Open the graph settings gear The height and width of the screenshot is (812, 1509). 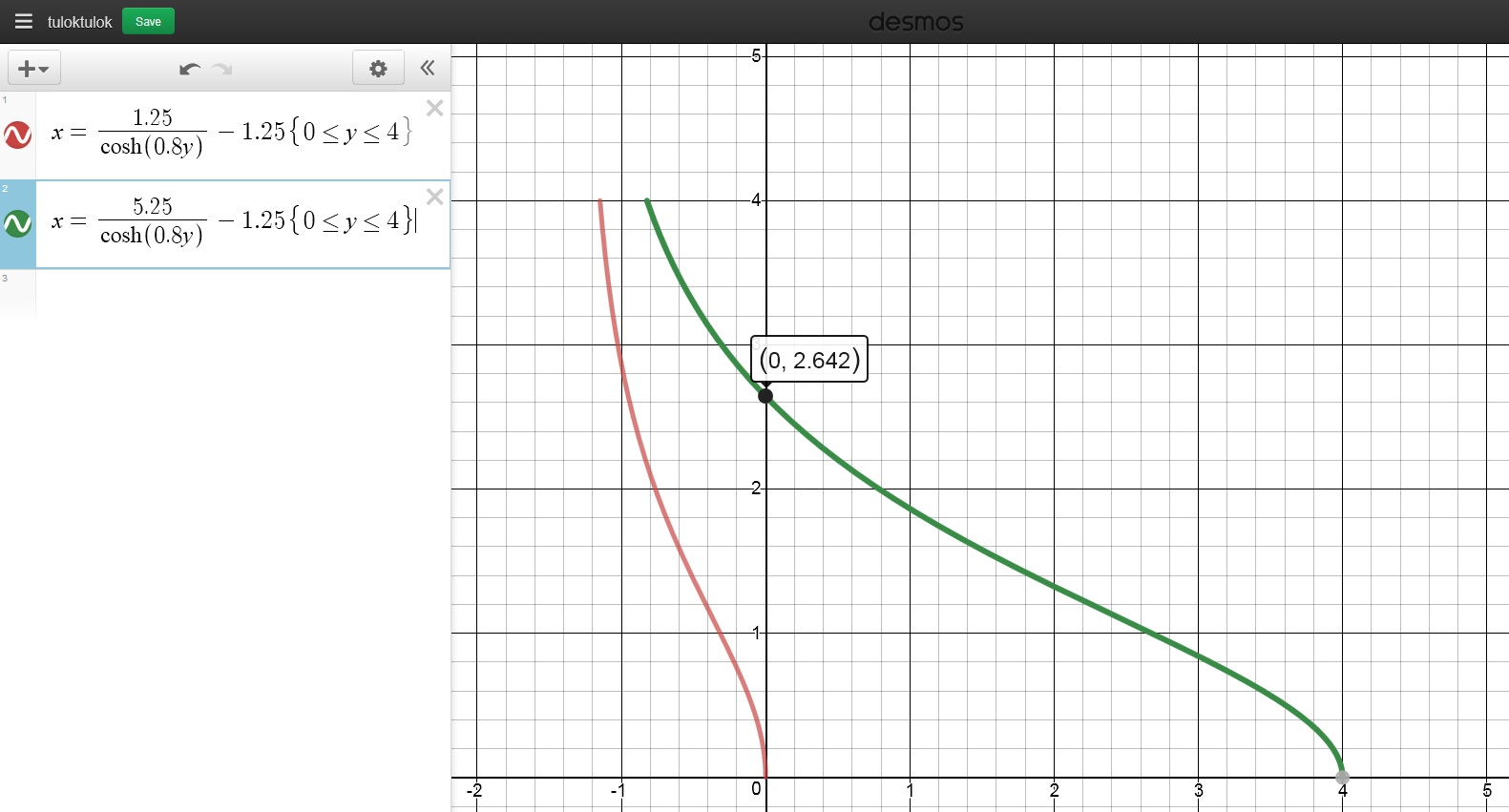(x=378, y=69)
